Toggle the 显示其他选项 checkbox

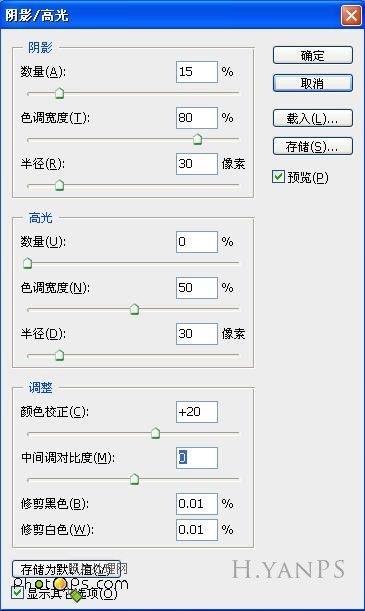[18, 593]
